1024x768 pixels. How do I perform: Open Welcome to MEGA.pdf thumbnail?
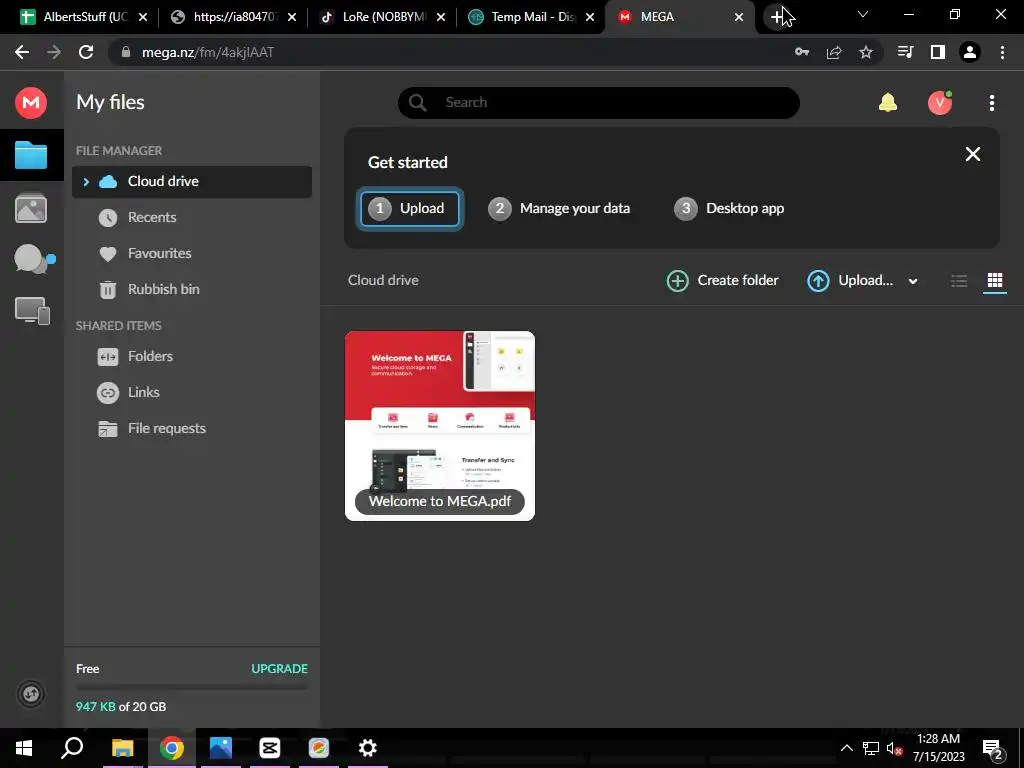click(x=440, y=426)
